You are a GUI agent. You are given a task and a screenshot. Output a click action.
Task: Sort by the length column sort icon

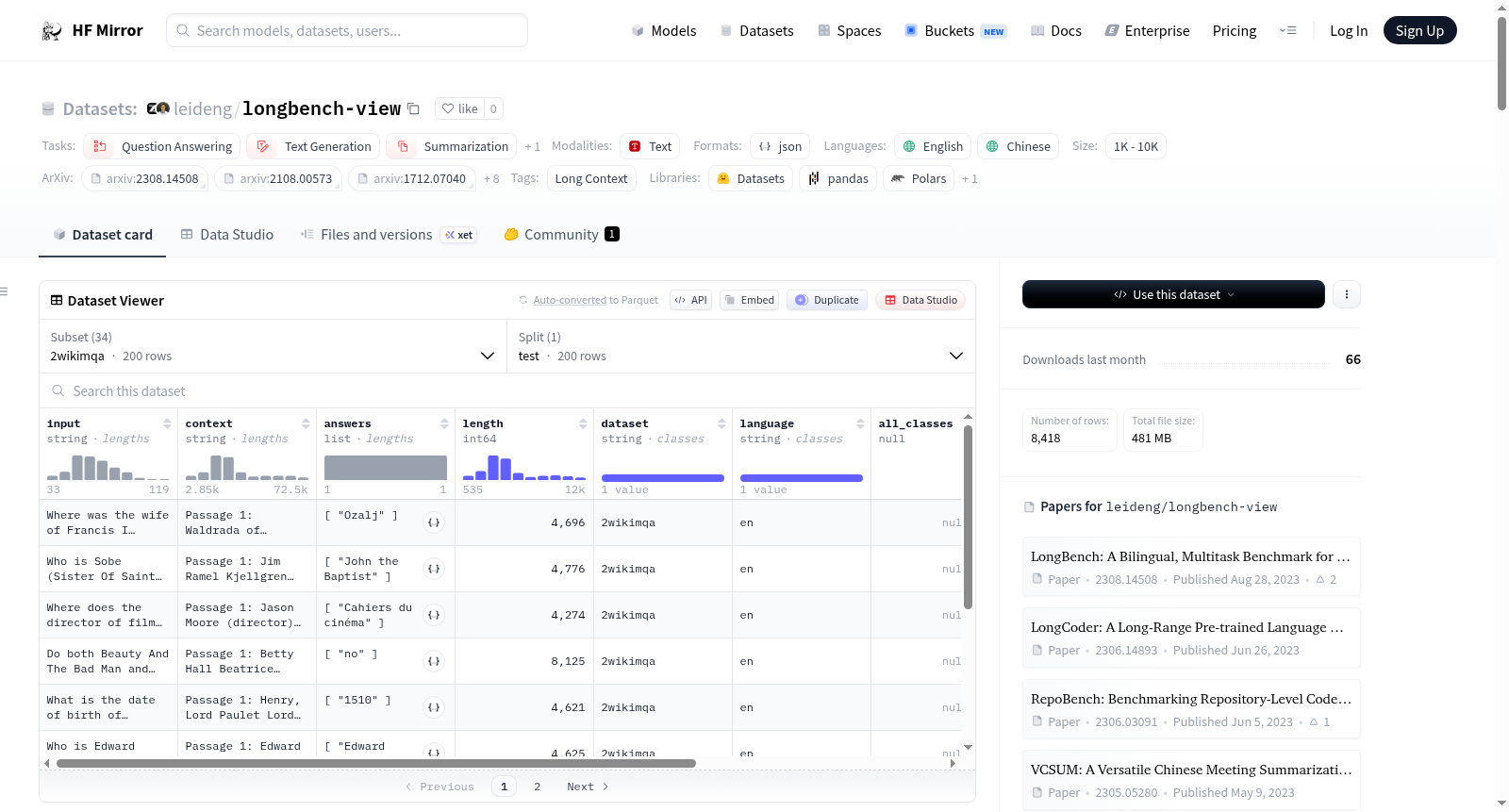pyautogui.click(x=583, y=423)
